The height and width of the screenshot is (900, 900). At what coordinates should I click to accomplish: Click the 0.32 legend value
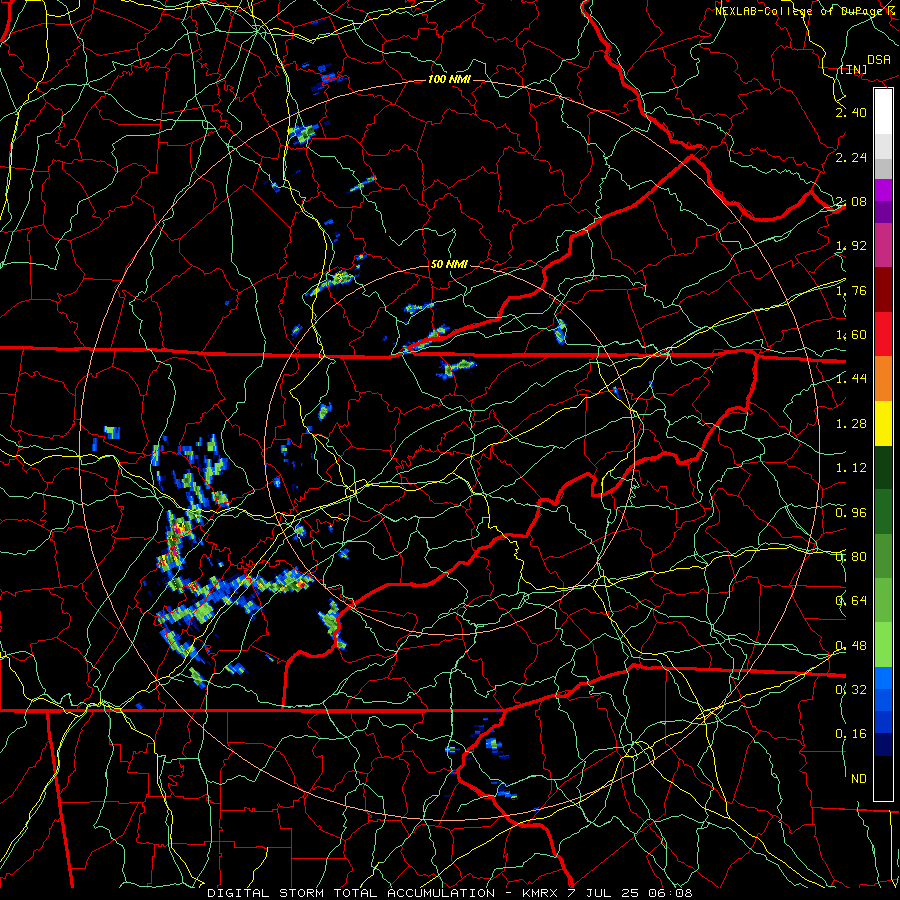(x=851, y=689)
